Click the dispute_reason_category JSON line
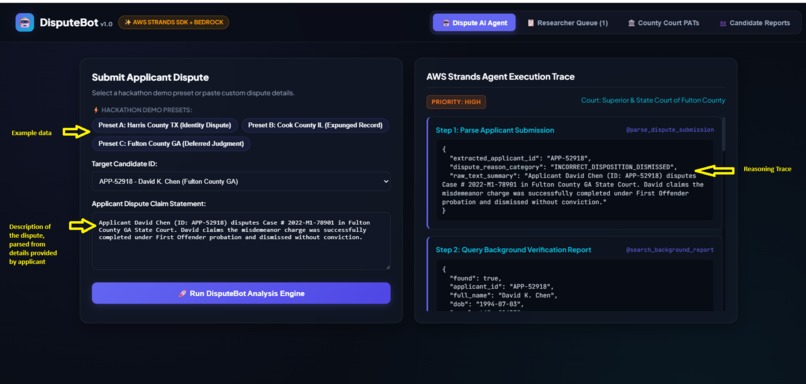Image resolution: width=806 pixels, height=384 pixels. pyautogui.click(x=564, y=167)
